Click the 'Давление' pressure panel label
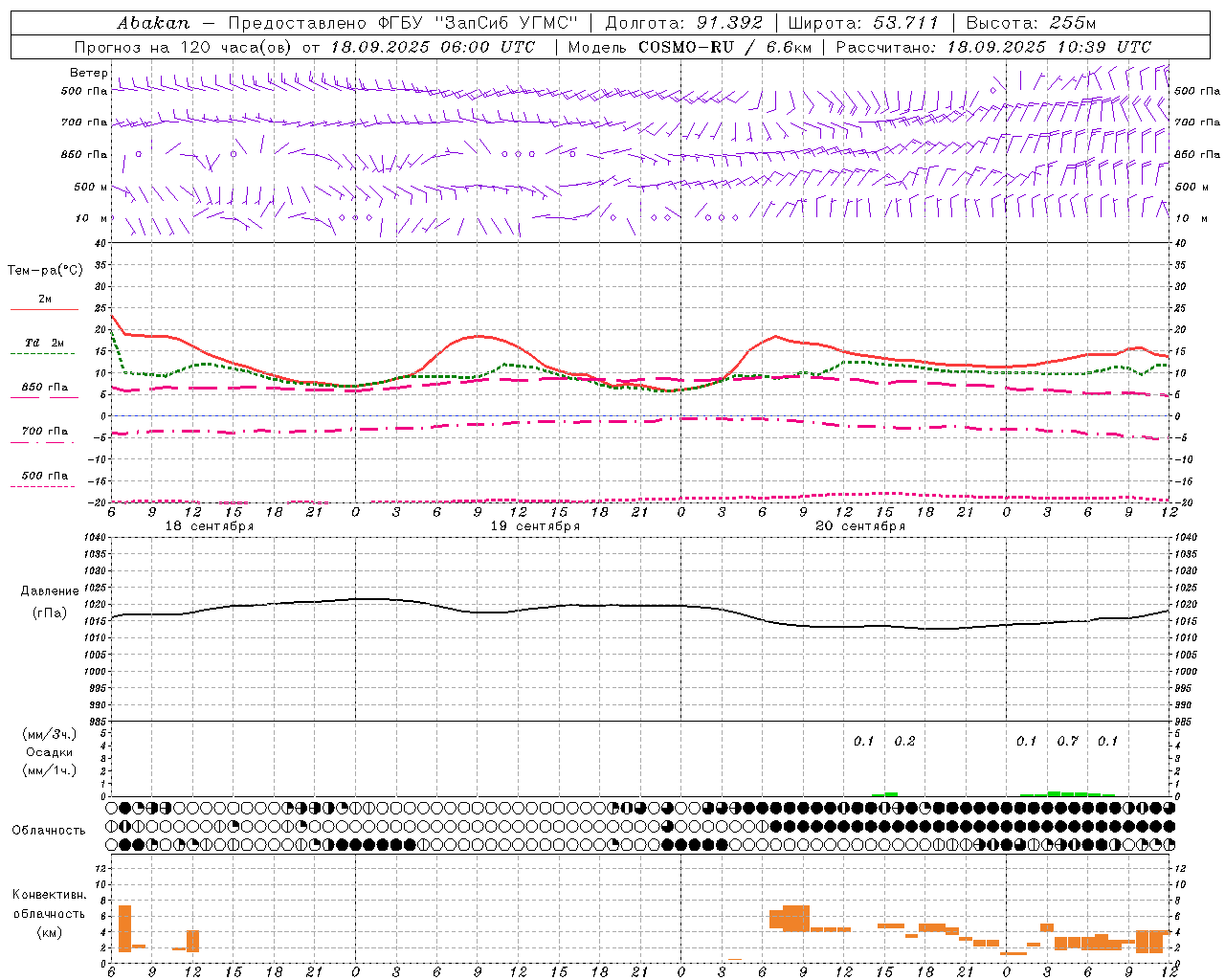 (x=50, y=591)
